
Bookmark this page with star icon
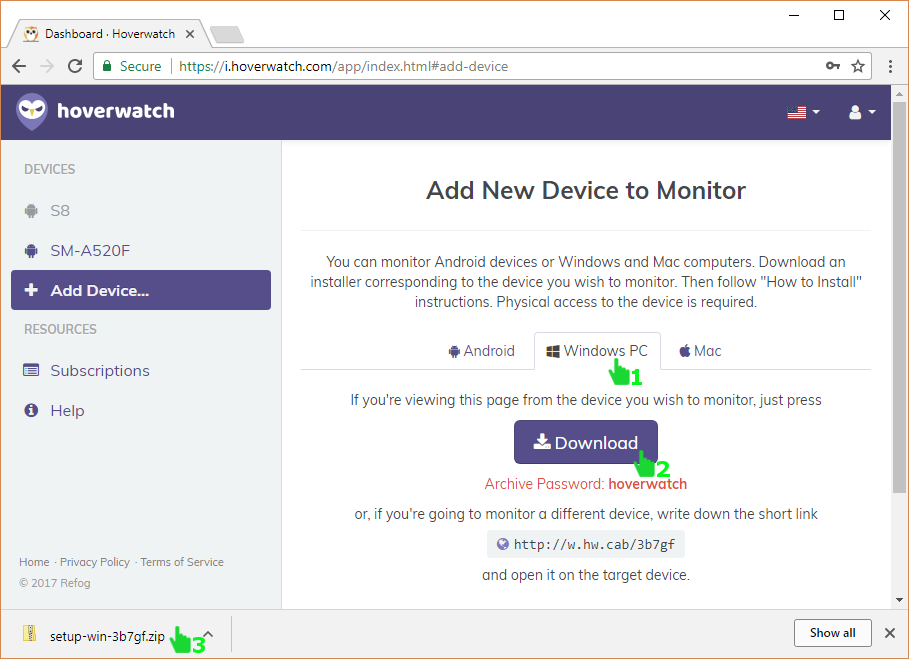[x=857, y=66]
